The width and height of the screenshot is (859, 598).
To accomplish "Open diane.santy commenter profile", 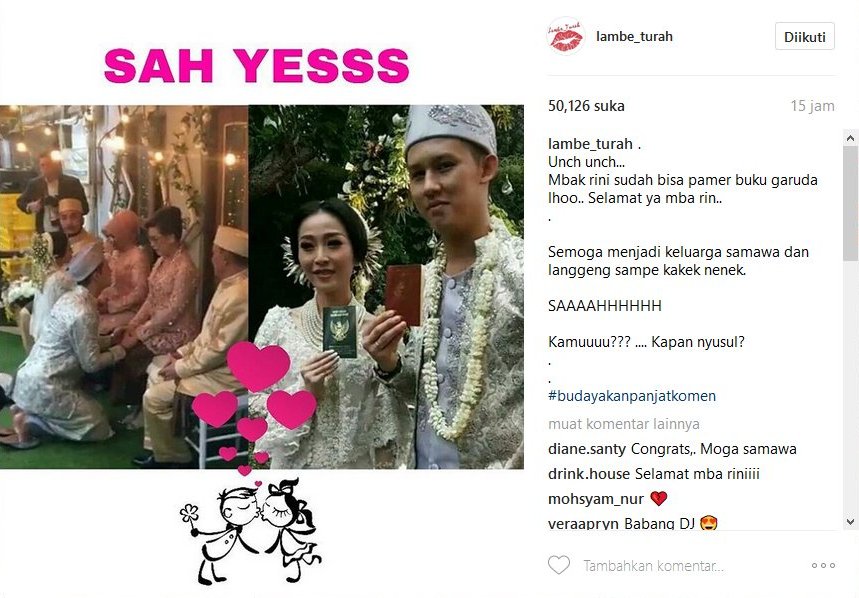I will (x=587, y=449).
